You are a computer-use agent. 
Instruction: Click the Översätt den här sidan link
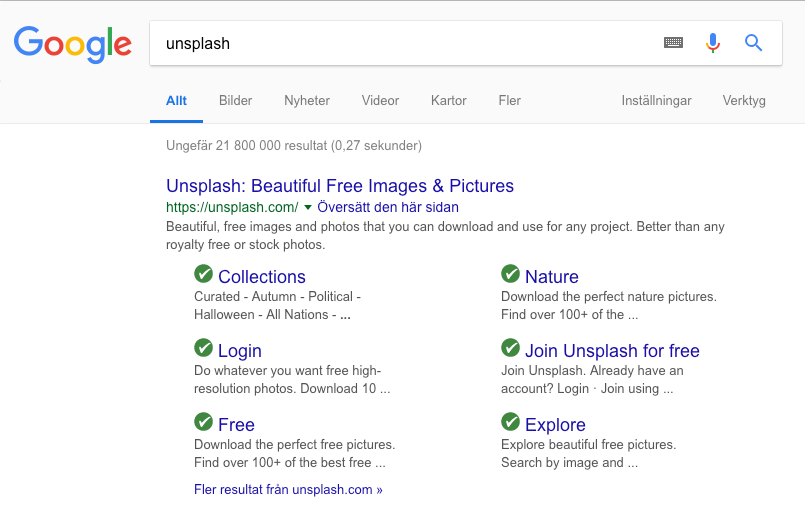pyautogui.click(x=388, y=207)
